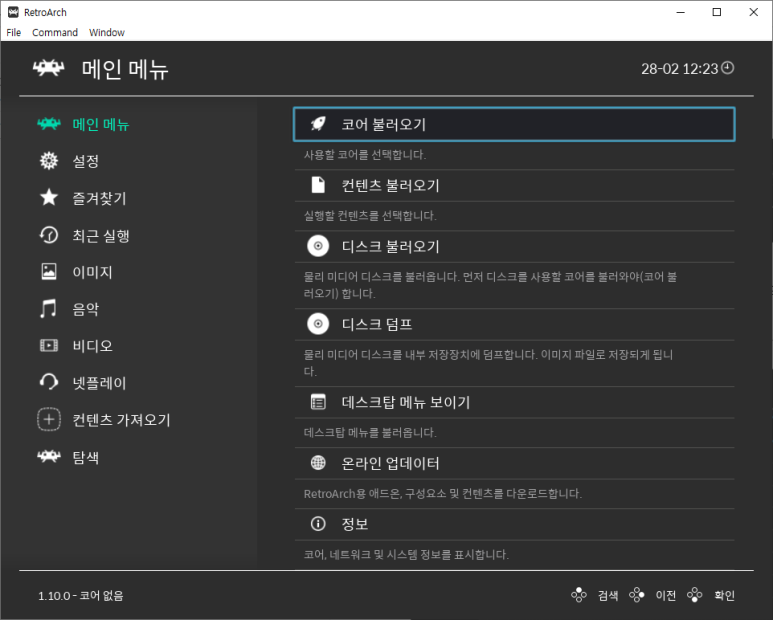Image resolution: width=773 pixels, height=620 pixels.
Task: Select 디스크 덤프 entry
Action: pos(514,324)
